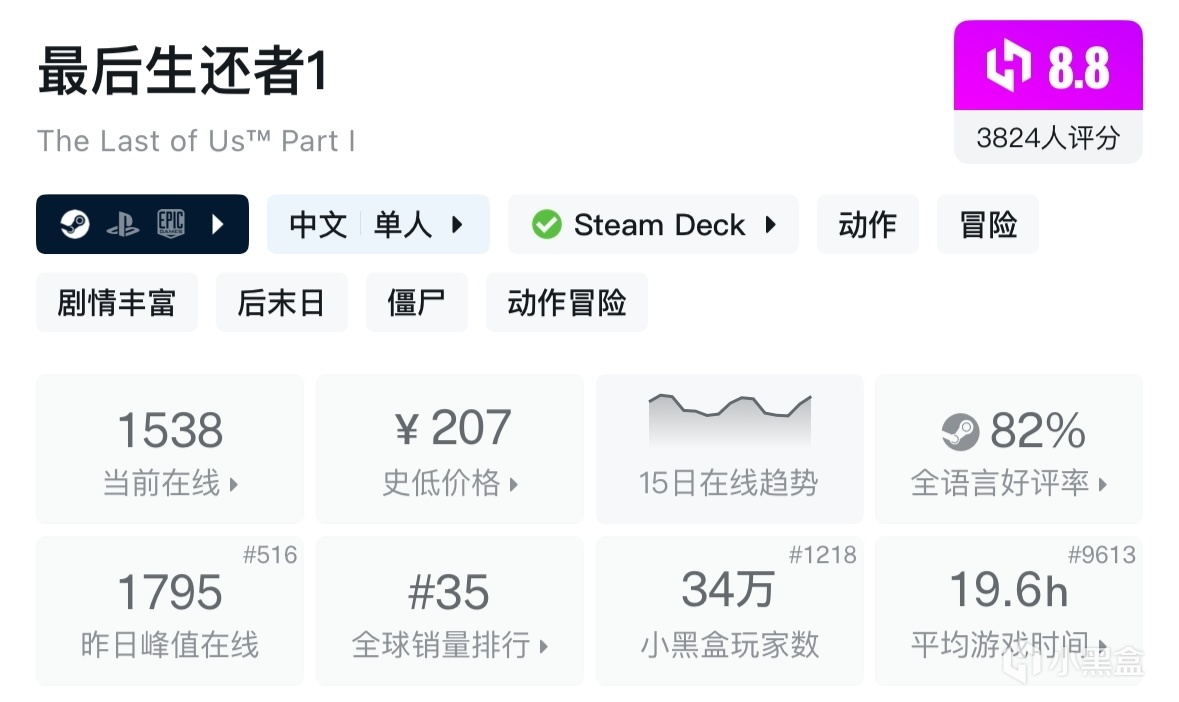Click the Xiaoheihe logo beside the 8.8 rating

click(x=1008, y=67)
